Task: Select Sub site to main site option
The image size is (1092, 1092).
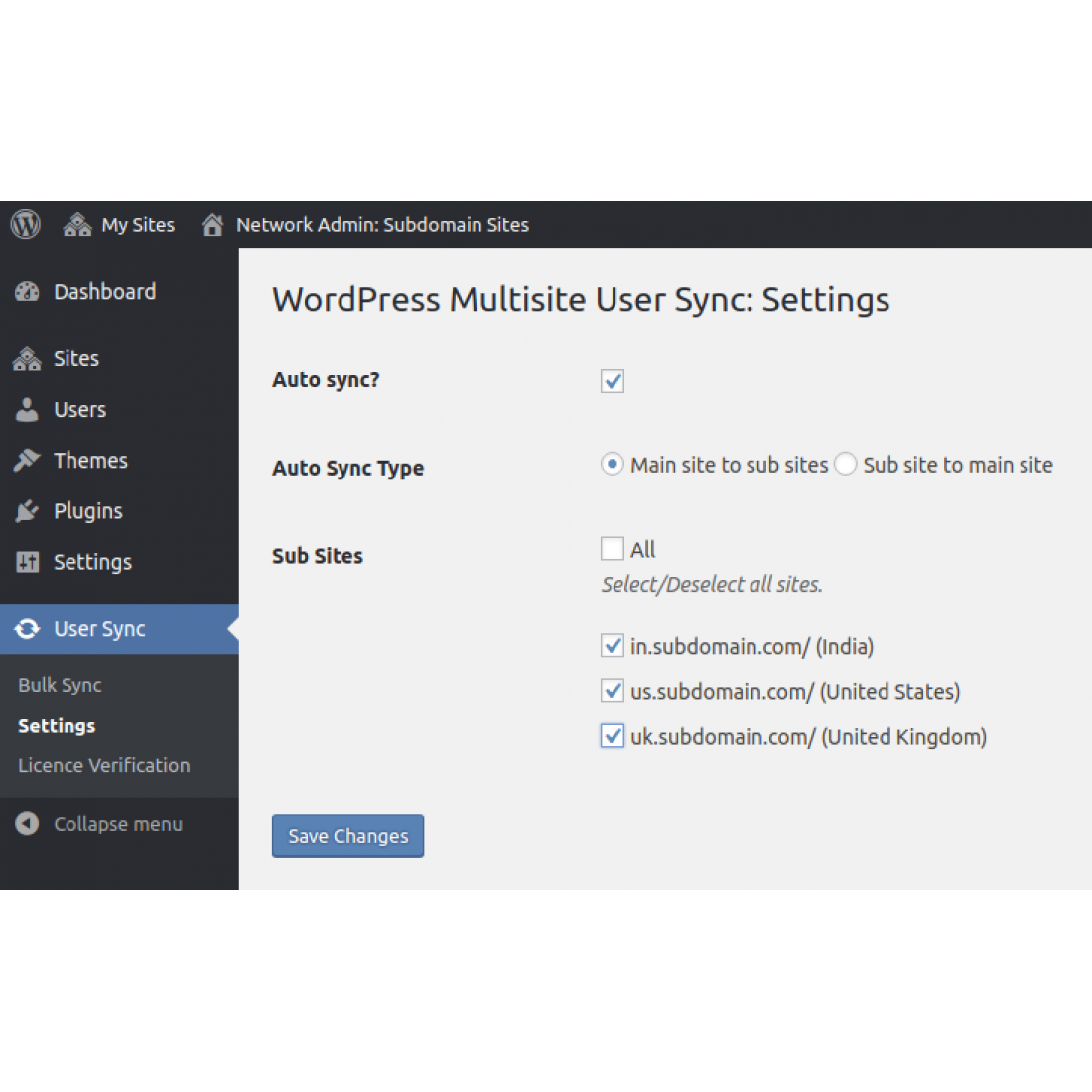Action: (x=845, y=464)
